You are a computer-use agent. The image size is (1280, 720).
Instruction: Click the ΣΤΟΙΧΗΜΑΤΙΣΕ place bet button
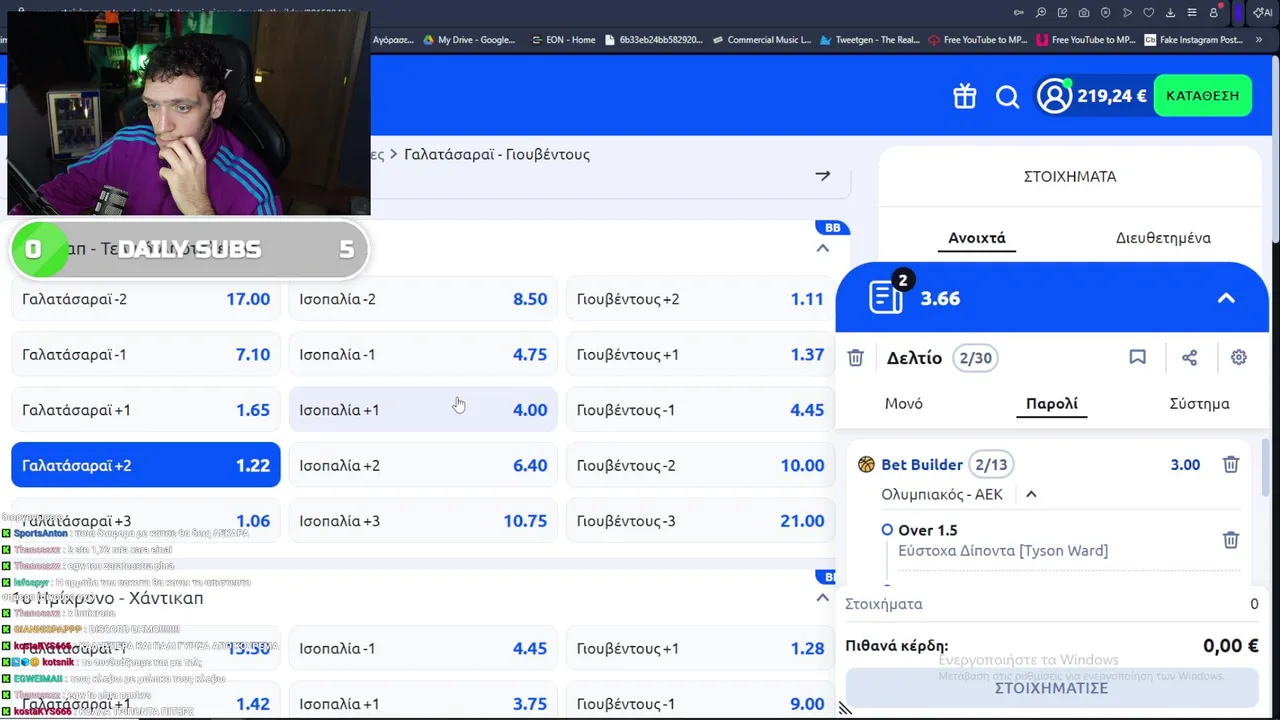(1051, 688)
